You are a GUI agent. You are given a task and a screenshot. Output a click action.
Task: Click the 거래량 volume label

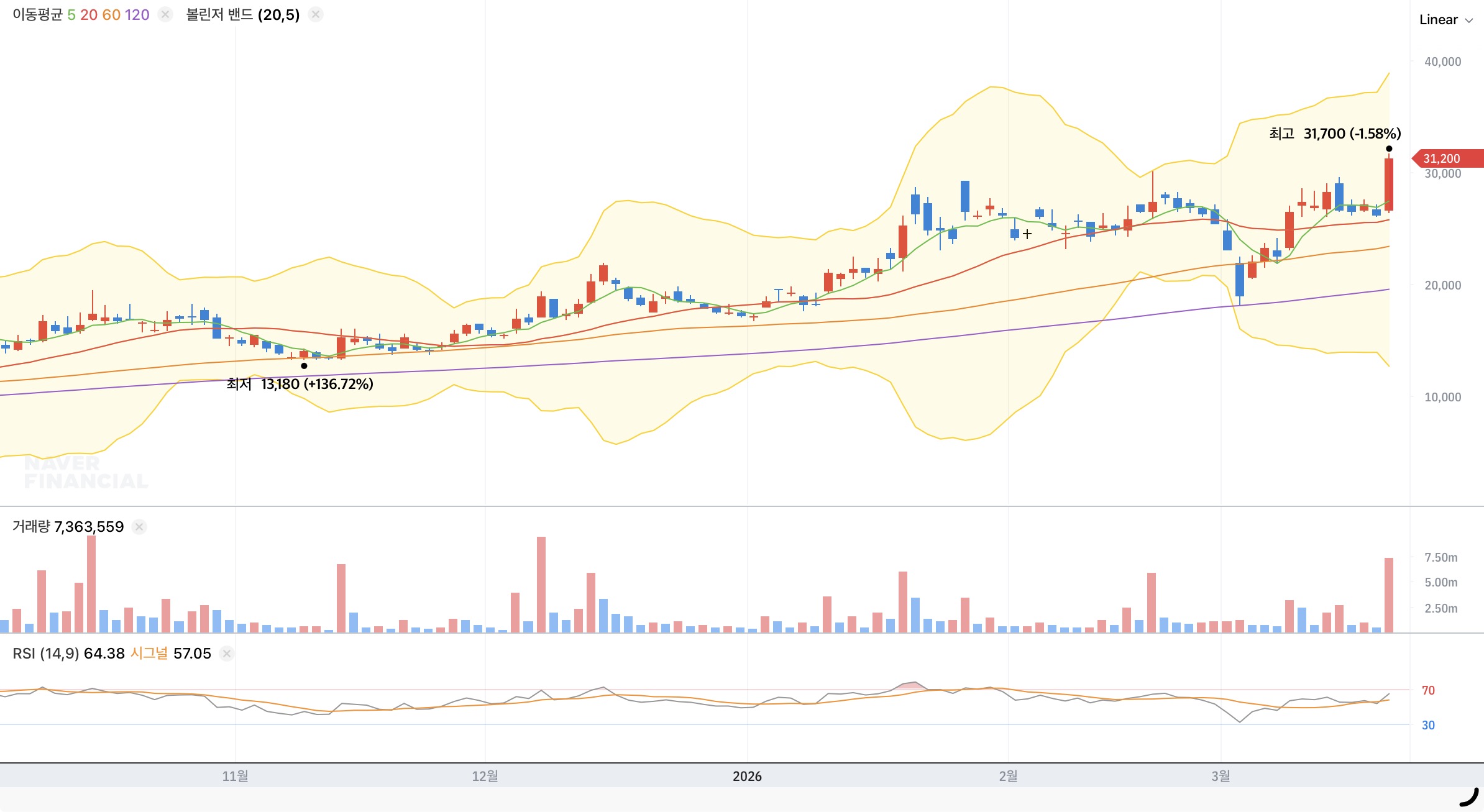click(x=31, y=527)
